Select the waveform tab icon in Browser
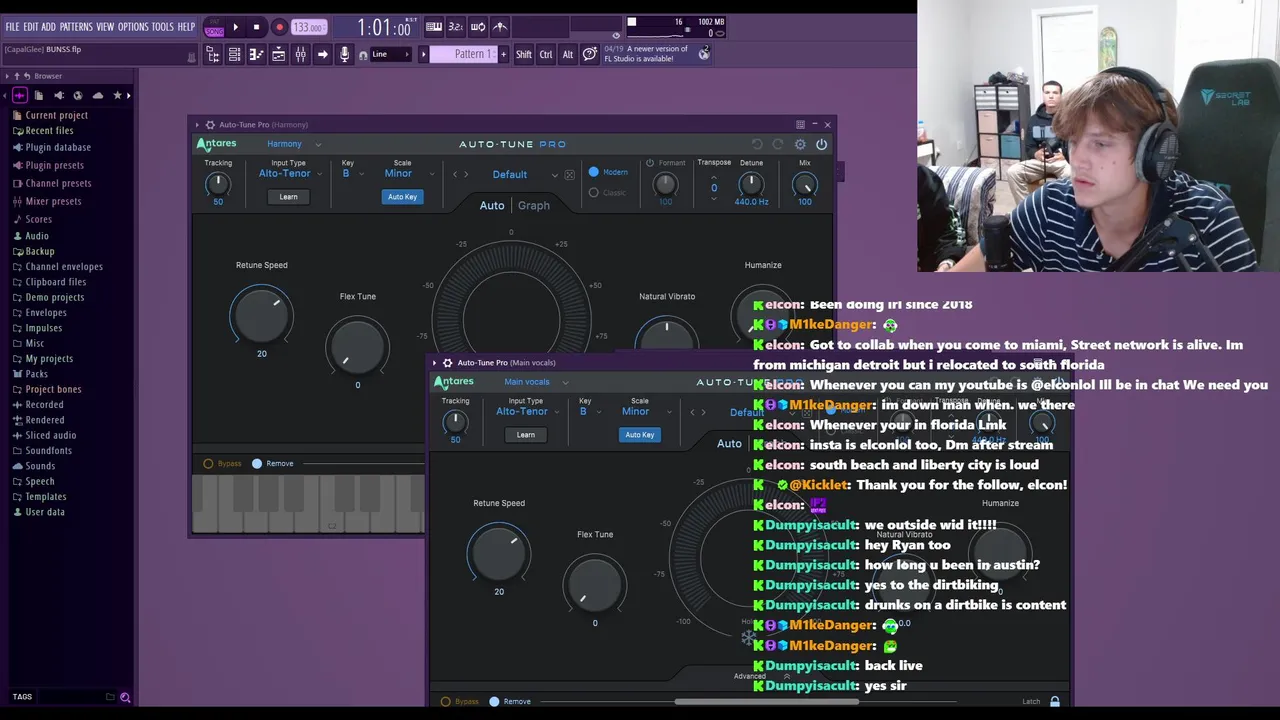Screen dimensions: 1280x720 click(19, 95)
